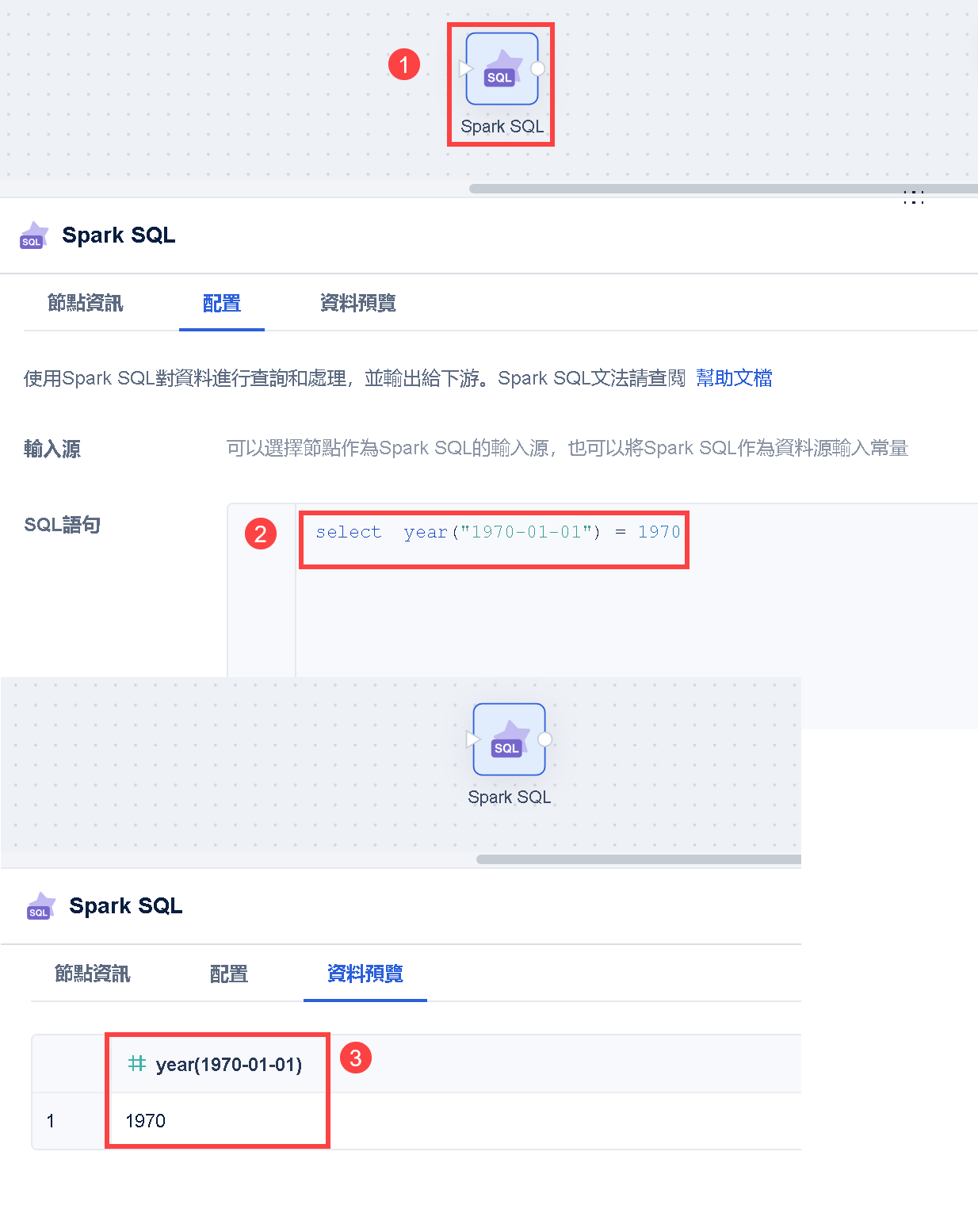
Task: Open the 配置 tab in lower panel
Action: 229,974
